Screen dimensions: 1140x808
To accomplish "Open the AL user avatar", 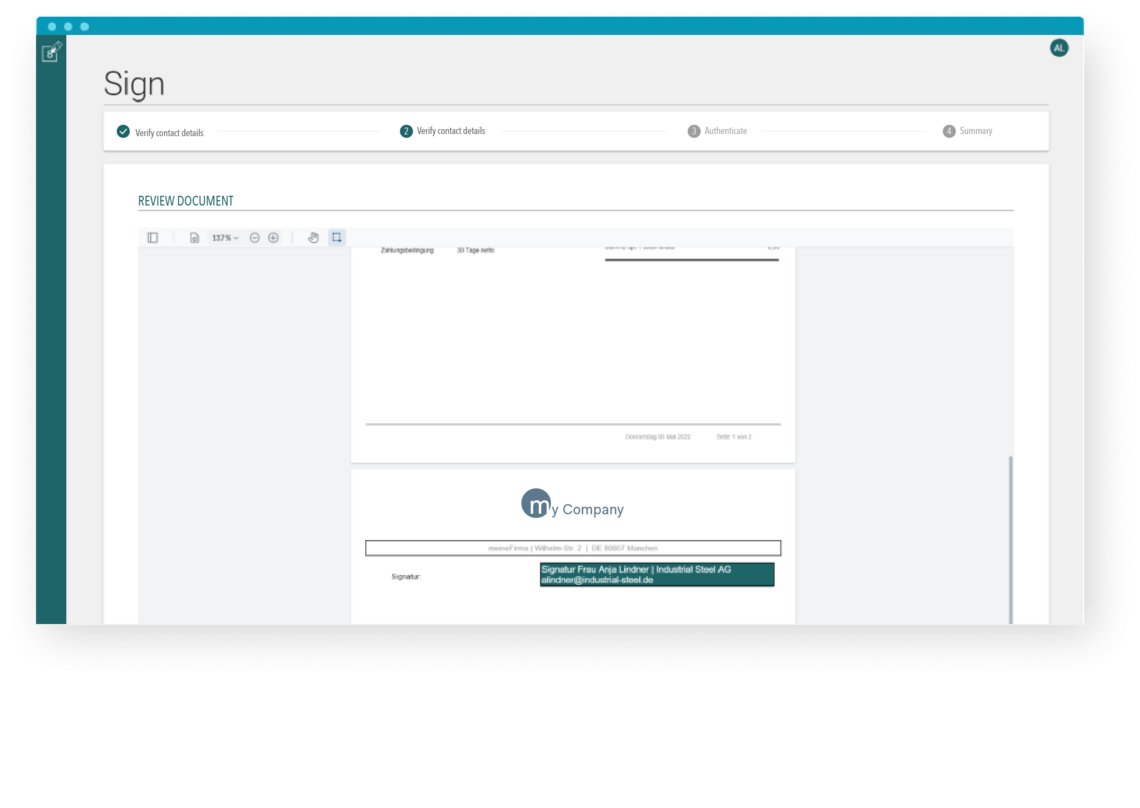I will point(1059,47).
